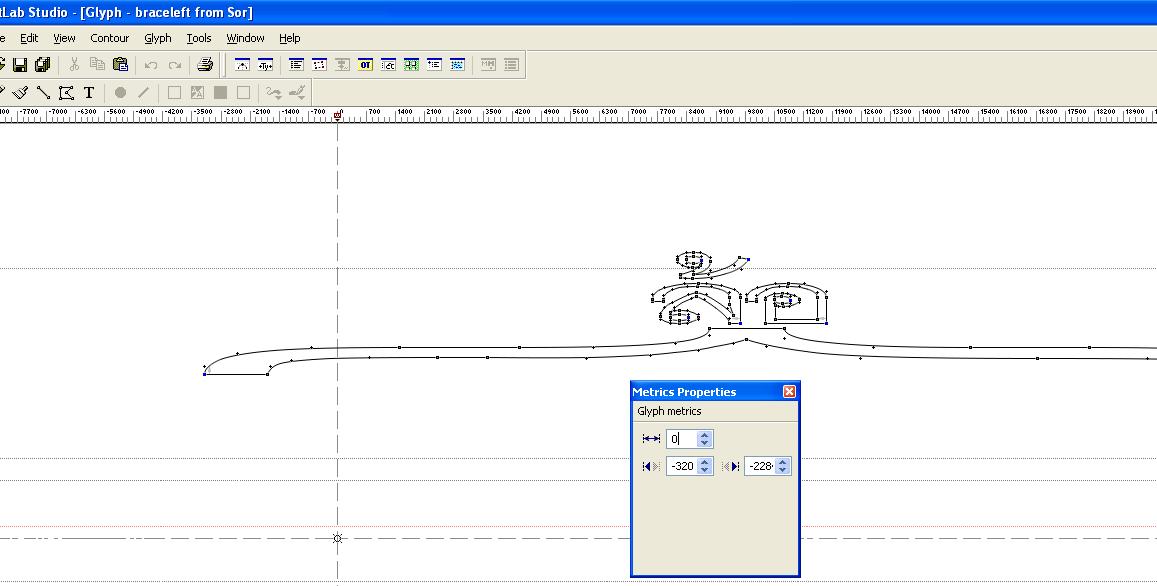Open the OpenType 'OT' panel icon

[365, 65]
